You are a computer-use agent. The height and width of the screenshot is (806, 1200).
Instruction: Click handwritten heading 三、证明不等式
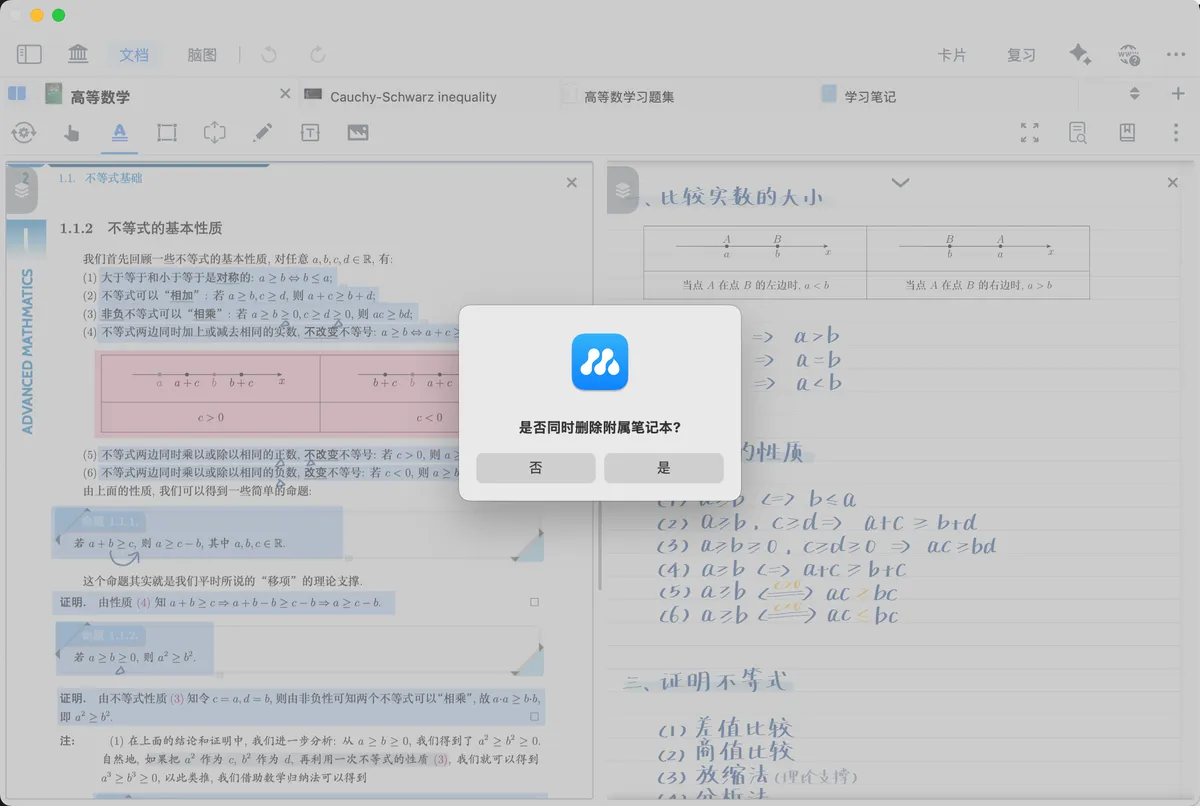tap(707, 682)
